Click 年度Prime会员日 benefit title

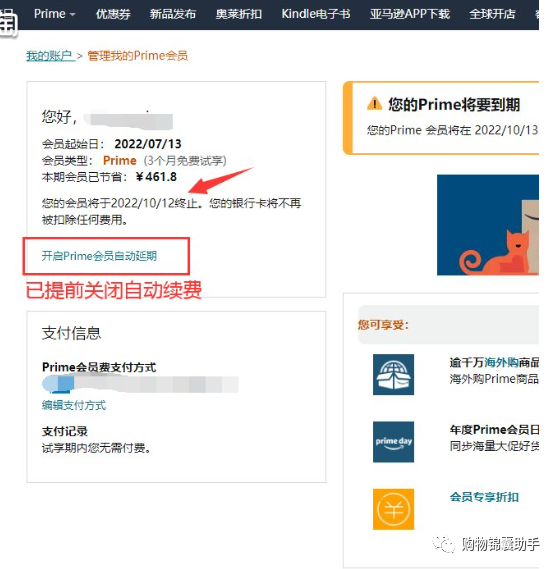click(x=494, y=430)
